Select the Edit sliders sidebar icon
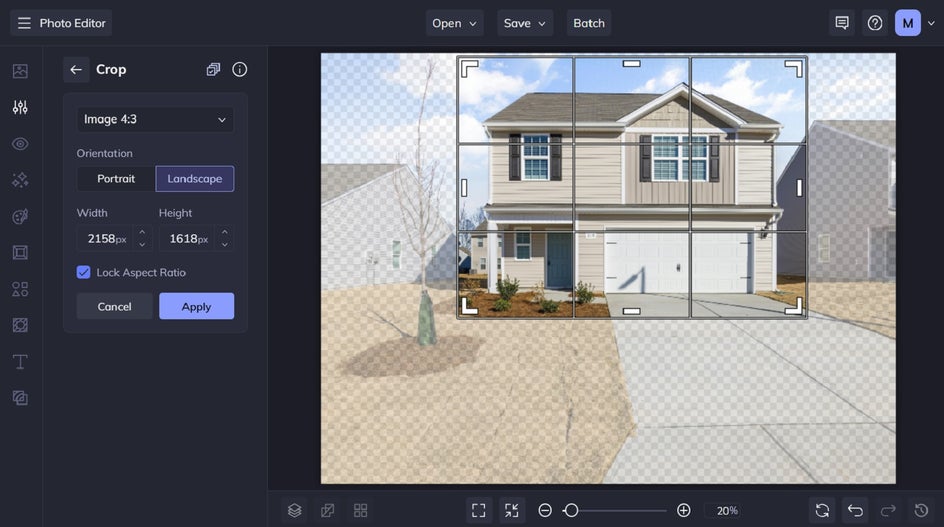The width and height of the screenshot is (944, 527). [x=20, y=107]
